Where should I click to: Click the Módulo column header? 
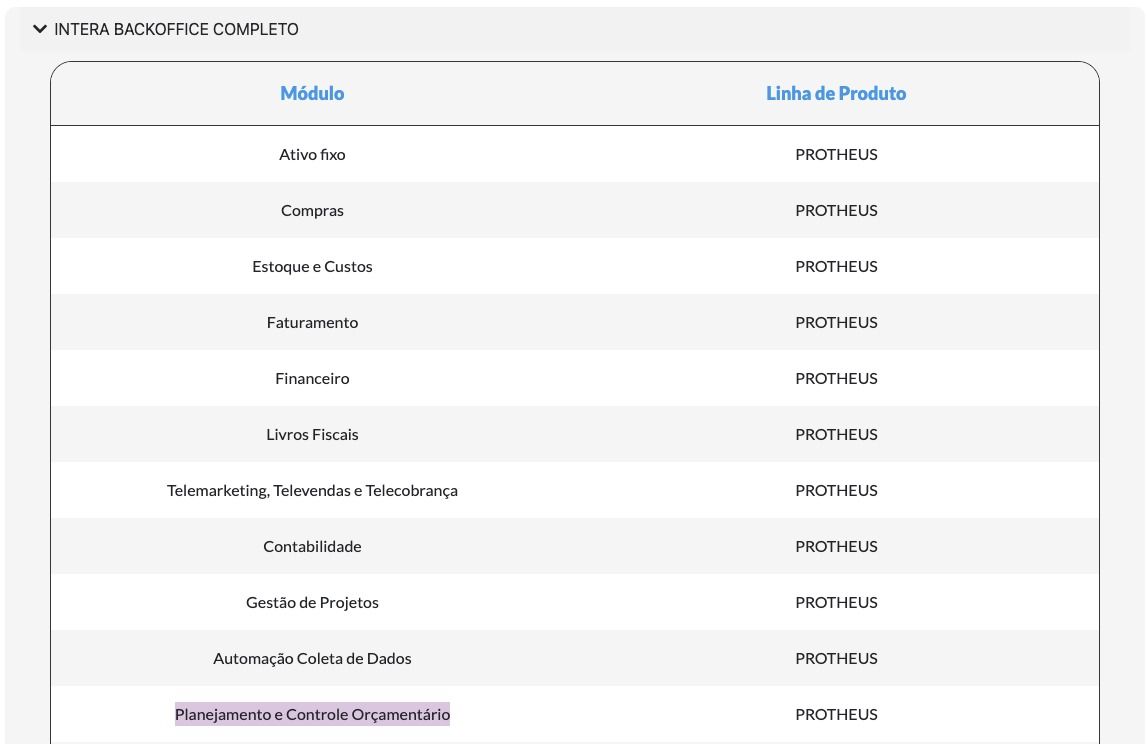[x=312, y=93]
